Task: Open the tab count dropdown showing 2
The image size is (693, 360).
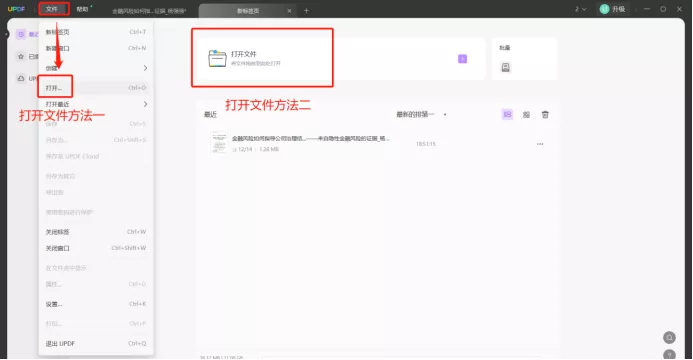Action: [x=580, y=9]
